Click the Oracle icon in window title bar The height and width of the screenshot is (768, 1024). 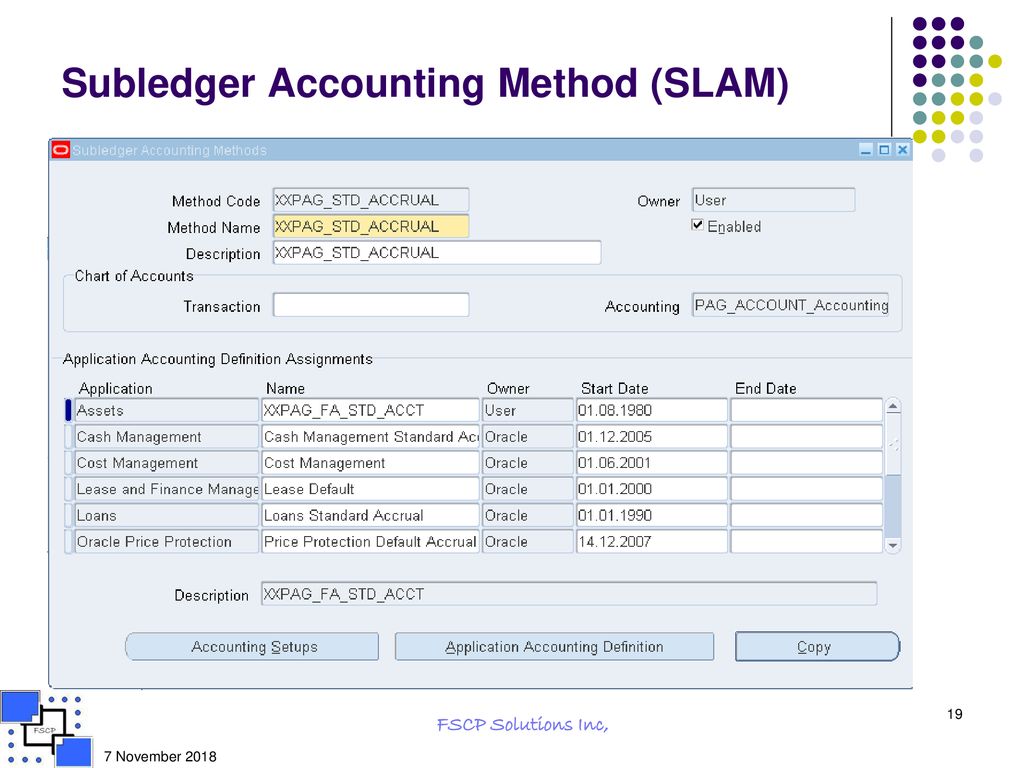point(61,150)
